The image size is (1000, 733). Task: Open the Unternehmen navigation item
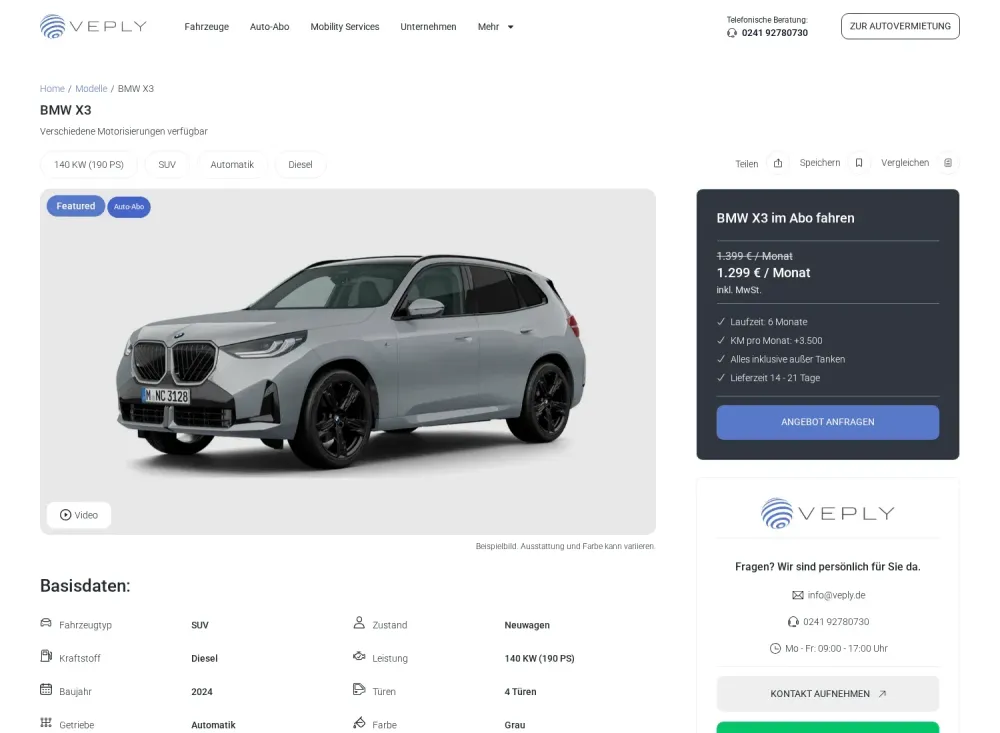(x=428, y=27)
